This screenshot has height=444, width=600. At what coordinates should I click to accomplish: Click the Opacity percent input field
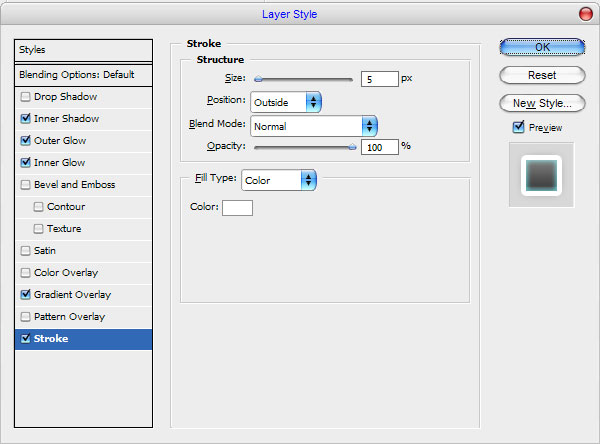pos(380,147)
